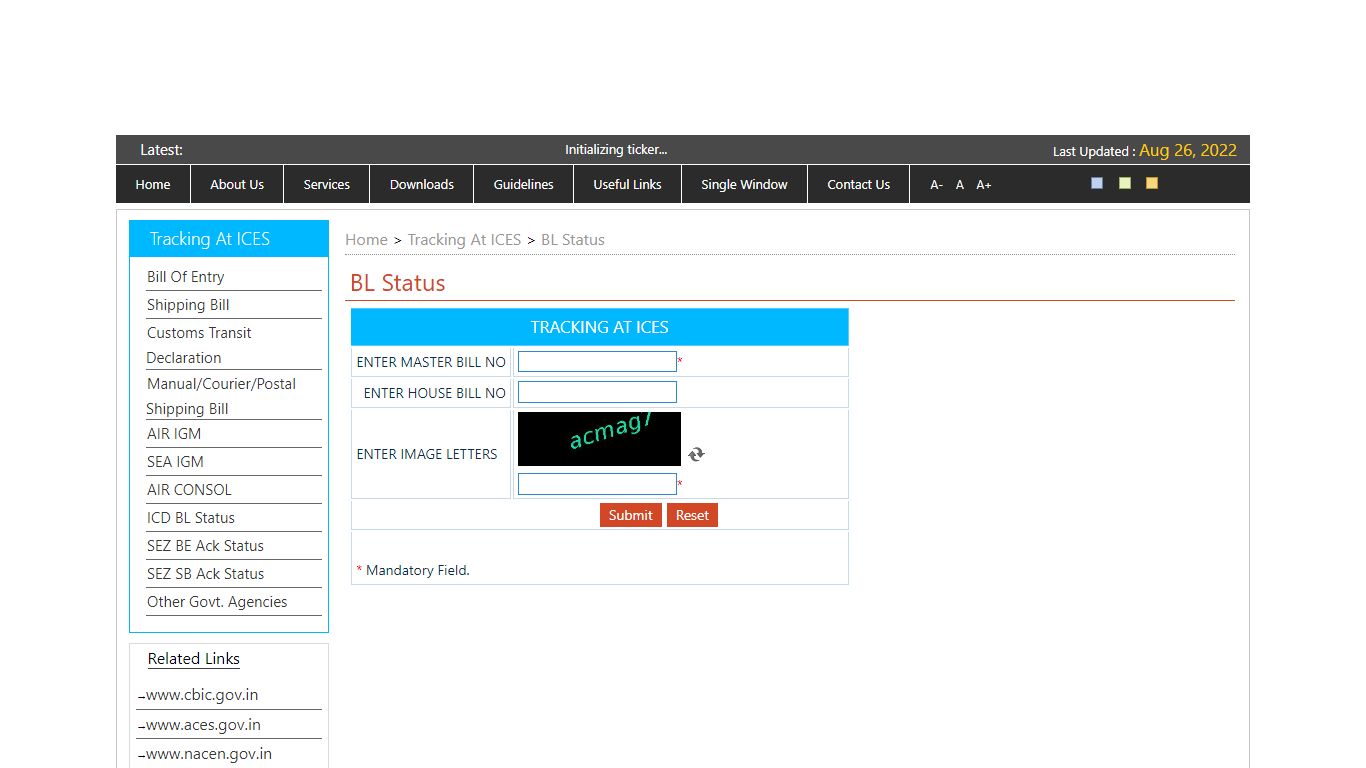Open SEA IGM link

[x=175, y=462]
